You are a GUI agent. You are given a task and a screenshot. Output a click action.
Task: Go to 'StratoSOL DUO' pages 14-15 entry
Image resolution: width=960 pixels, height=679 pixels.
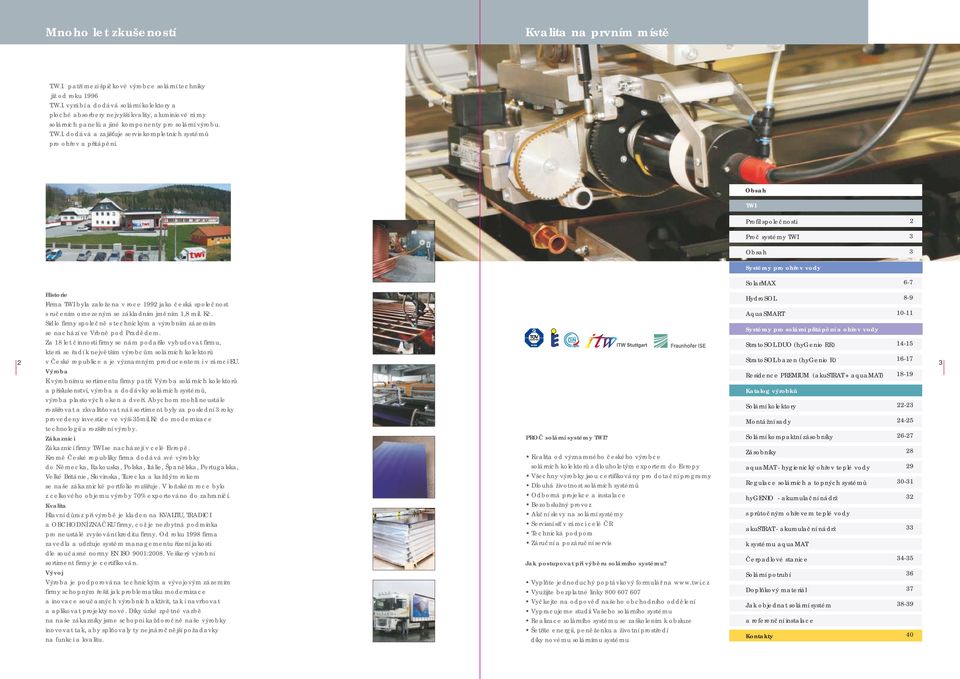825,344
